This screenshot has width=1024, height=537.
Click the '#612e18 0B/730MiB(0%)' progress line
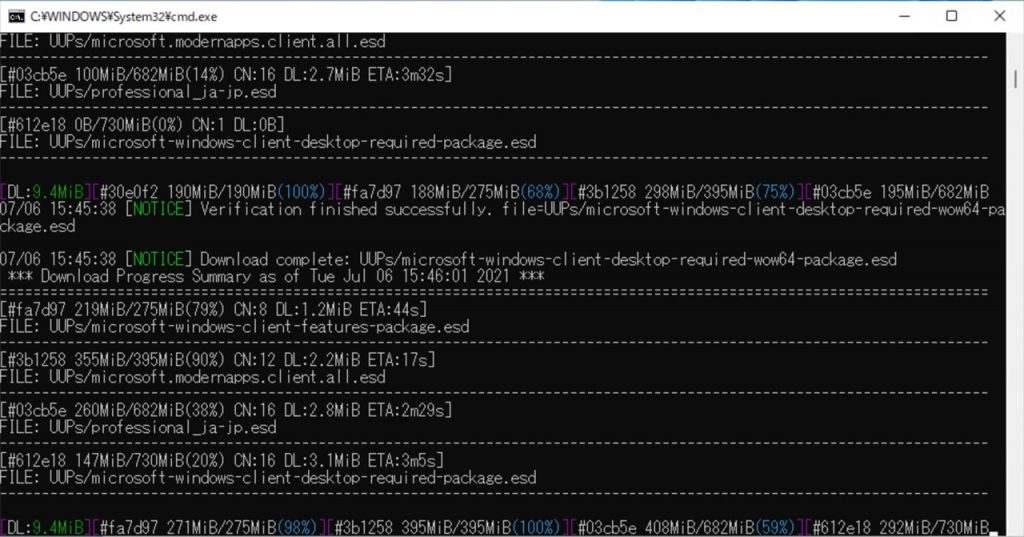point(142,124)
